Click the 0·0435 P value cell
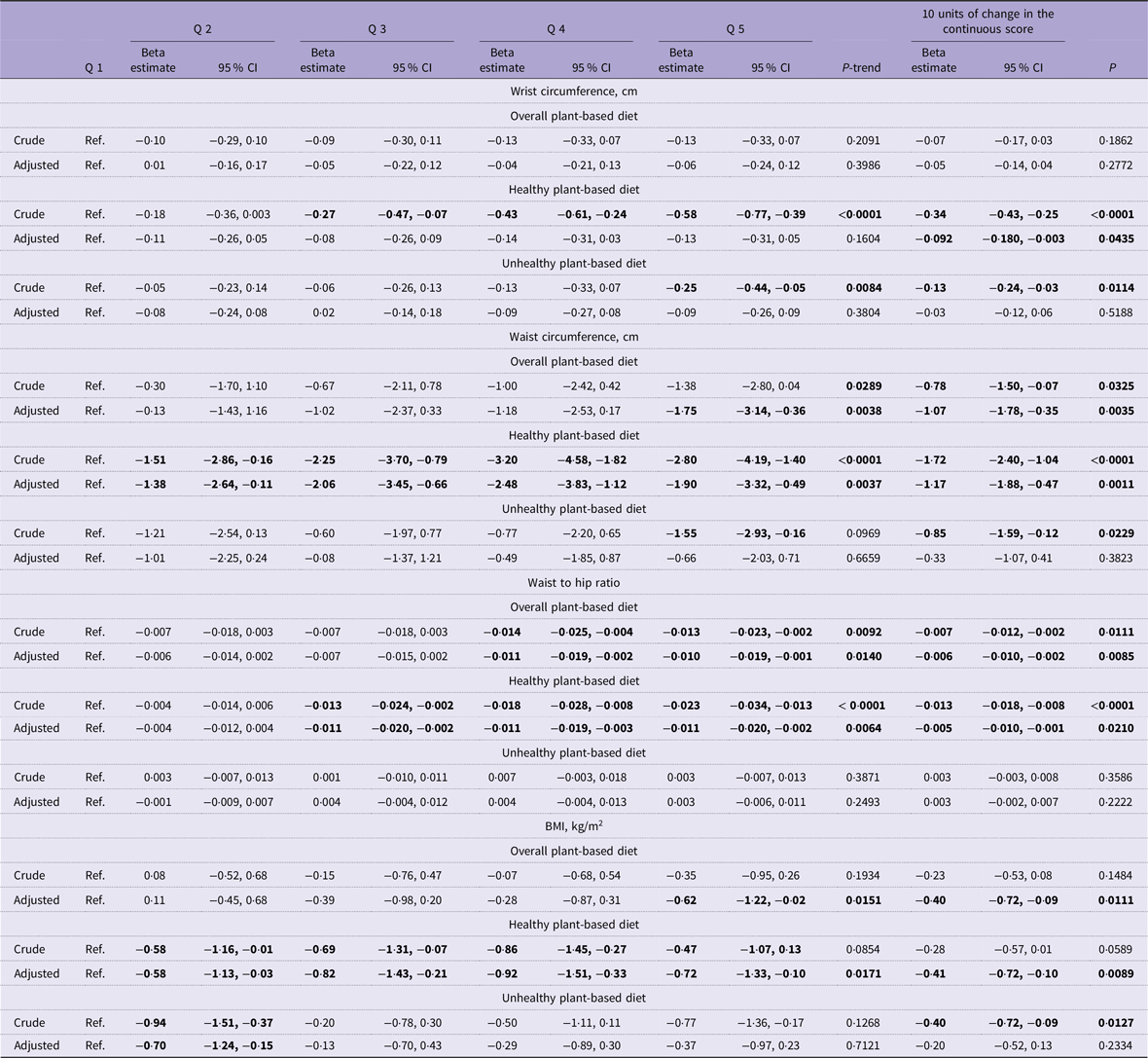Image resolution: width=1148 pixels, height=1058 pixels. tap(1116, 238)
